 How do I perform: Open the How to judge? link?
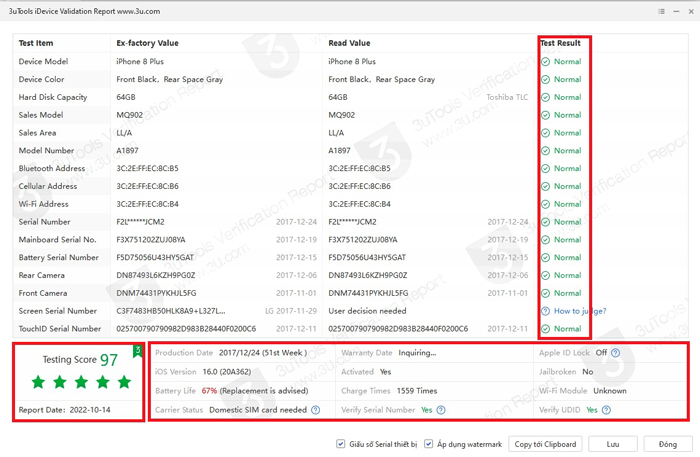coord(580,311)
